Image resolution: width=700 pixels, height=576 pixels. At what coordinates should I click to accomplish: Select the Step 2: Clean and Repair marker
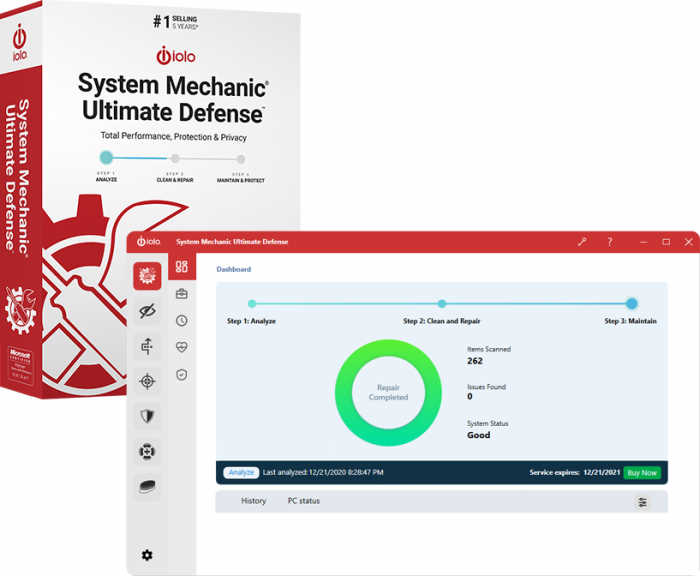click(442, 304)
